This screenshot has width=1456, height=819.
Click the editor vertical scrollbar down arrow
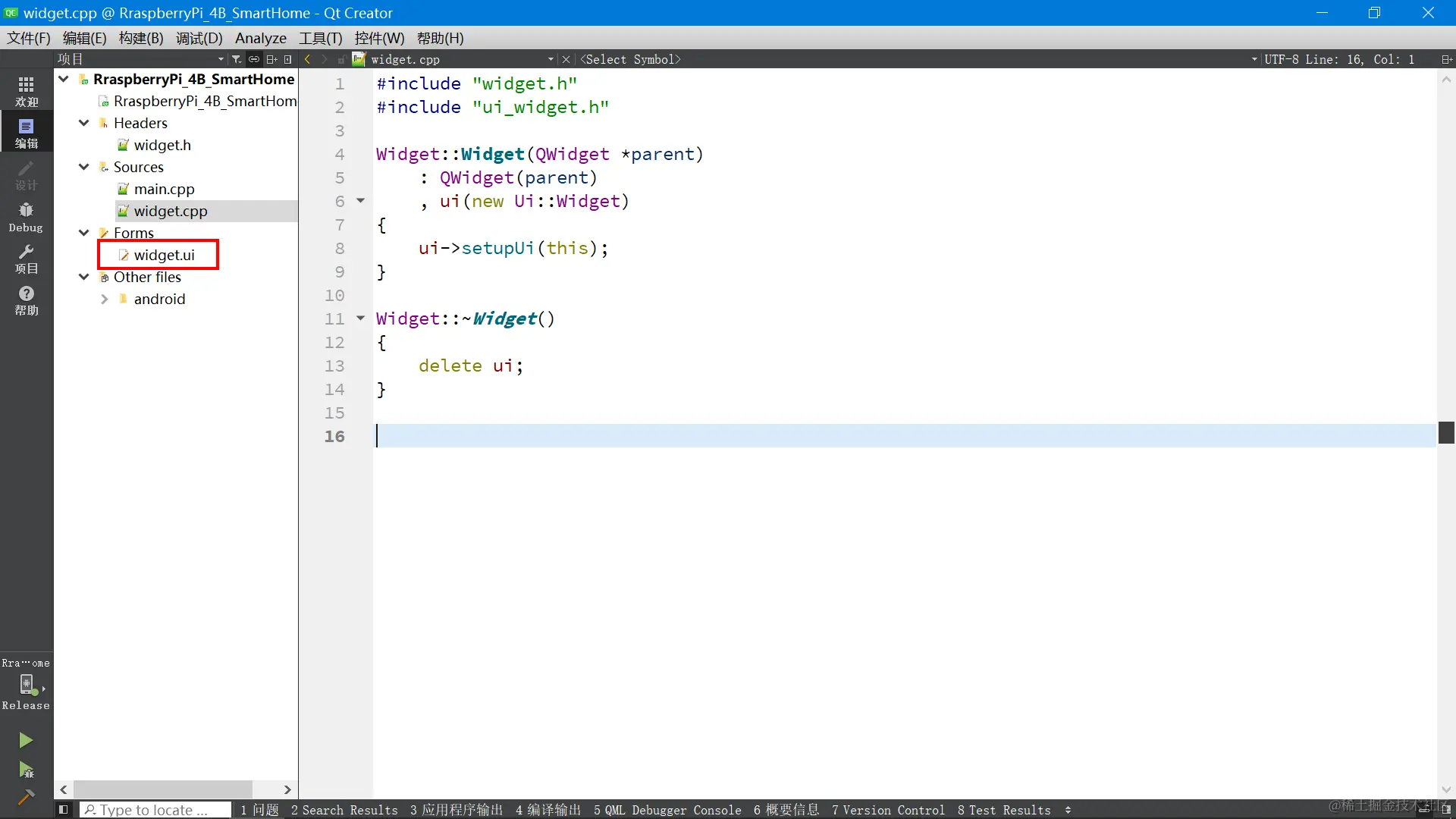pyautogui.click(x=1446, y=789)
